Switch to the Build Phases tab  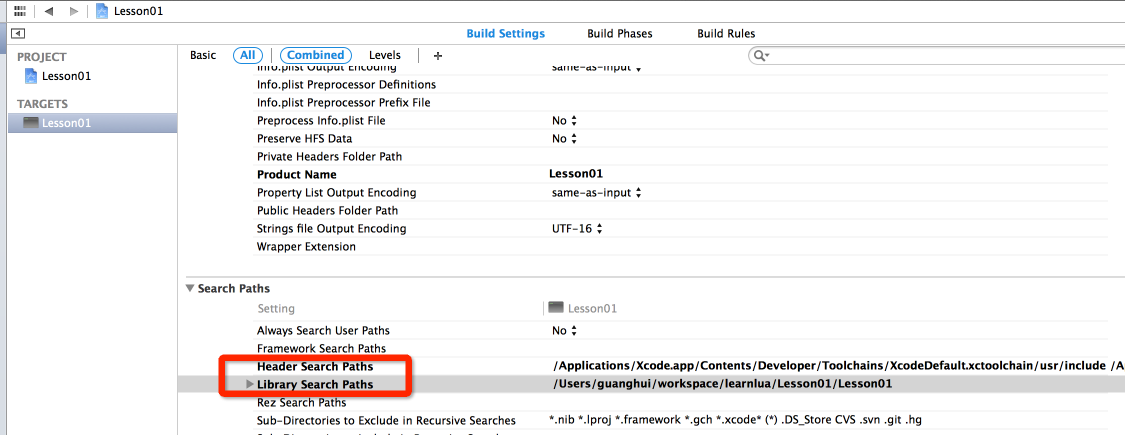pos(619,34)
